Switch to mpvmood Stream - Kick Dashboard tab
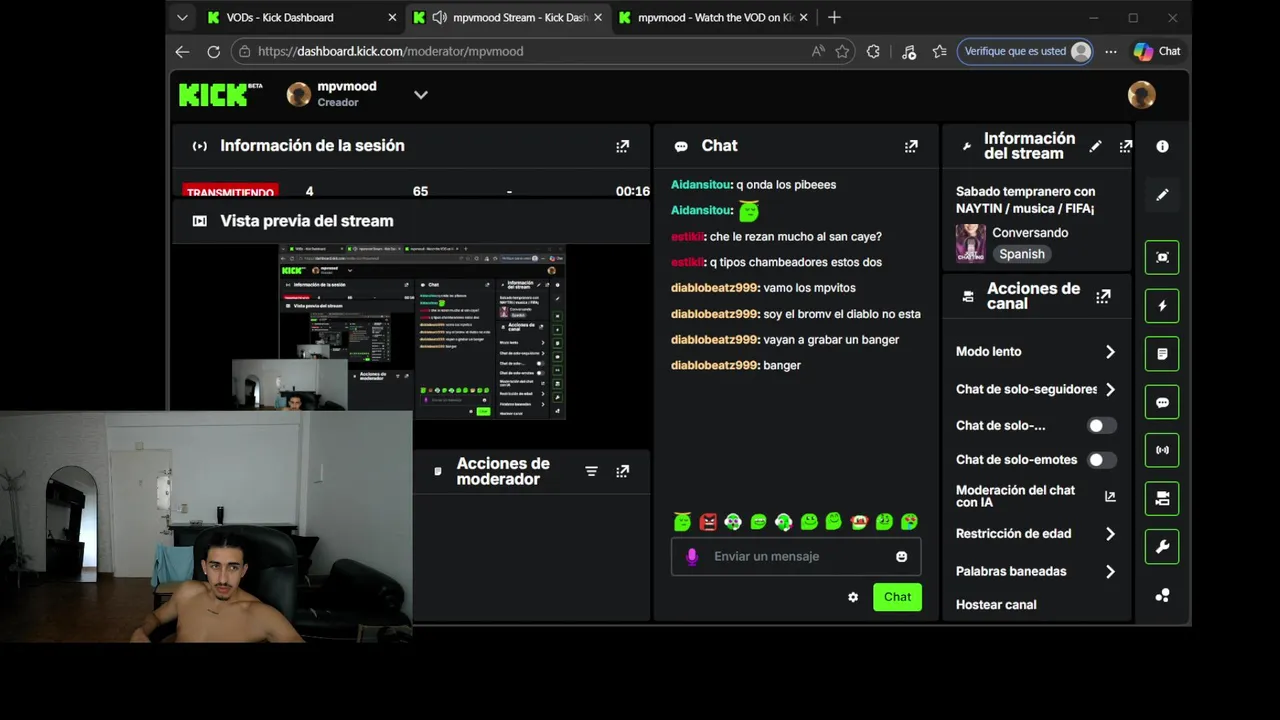The height and width of the screenshot is (720, 1280). [x=508, y=17]
